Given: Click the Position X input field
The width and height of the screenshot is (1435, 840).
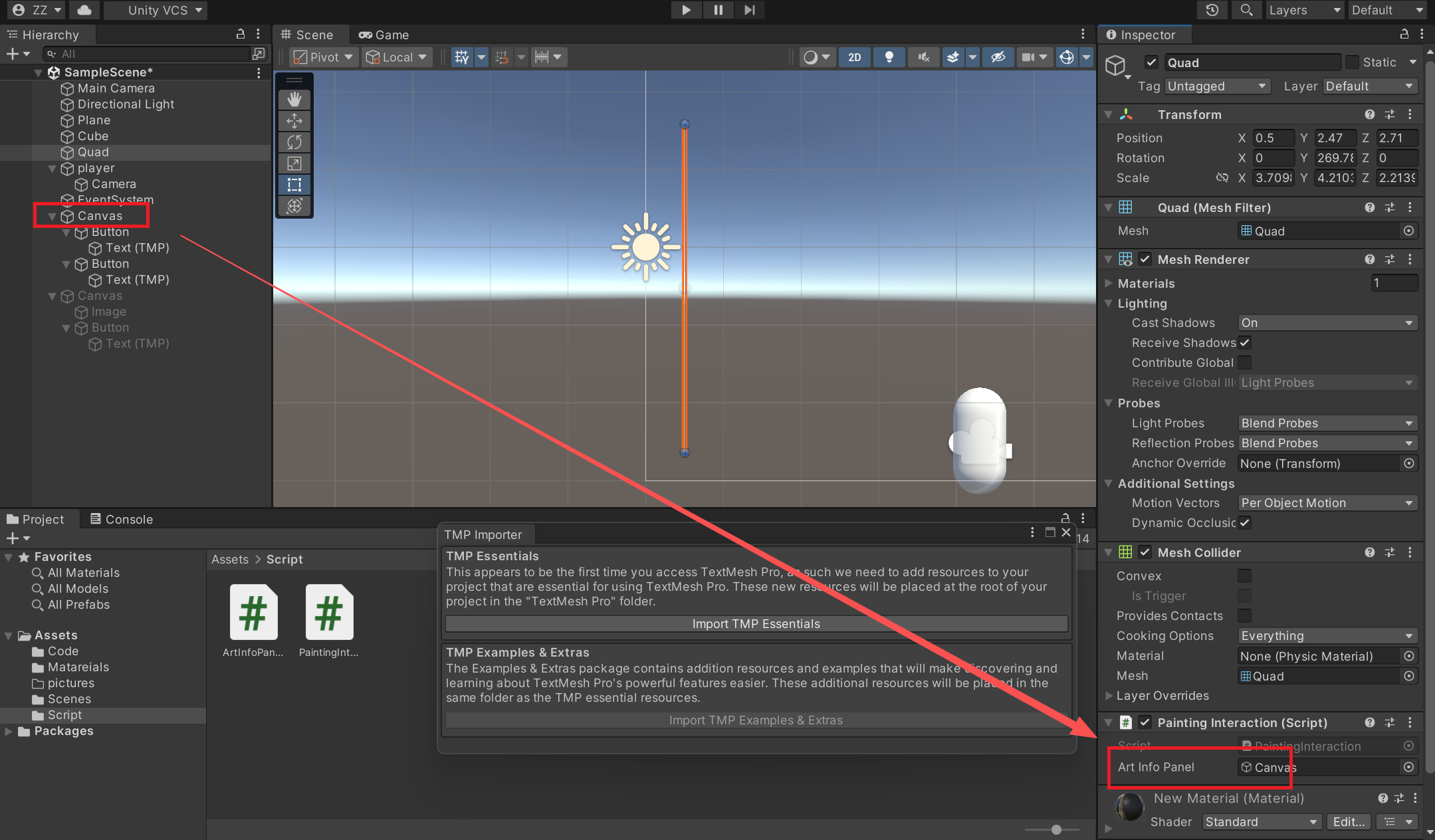Looking at the screenshot, I should [1272, 138].
